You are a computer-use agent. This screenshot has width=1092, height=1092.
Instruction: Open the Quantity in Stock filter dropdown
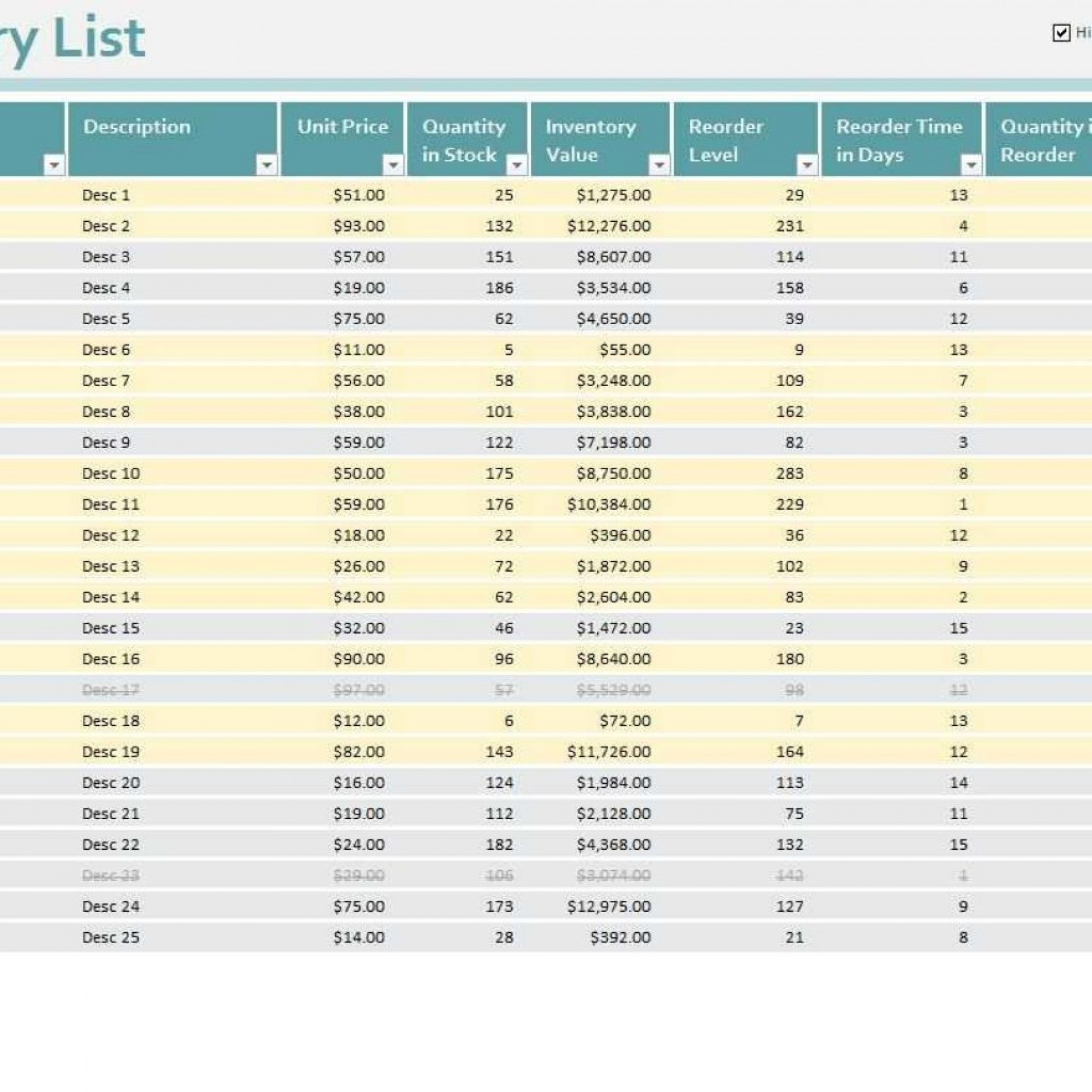coord(516,165)
